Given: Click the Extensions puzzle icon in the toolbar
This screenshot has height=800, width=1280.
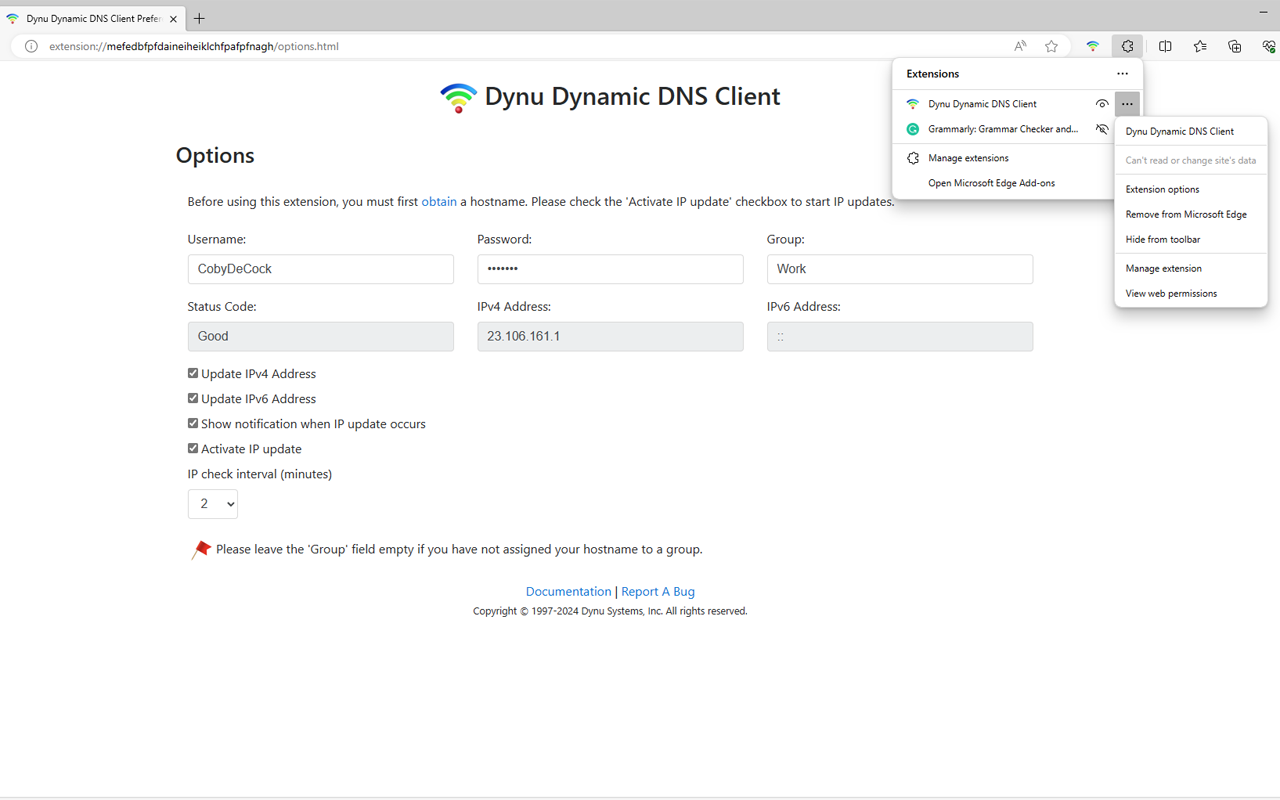Looking at the screenshot, I should coord(1127,46).
